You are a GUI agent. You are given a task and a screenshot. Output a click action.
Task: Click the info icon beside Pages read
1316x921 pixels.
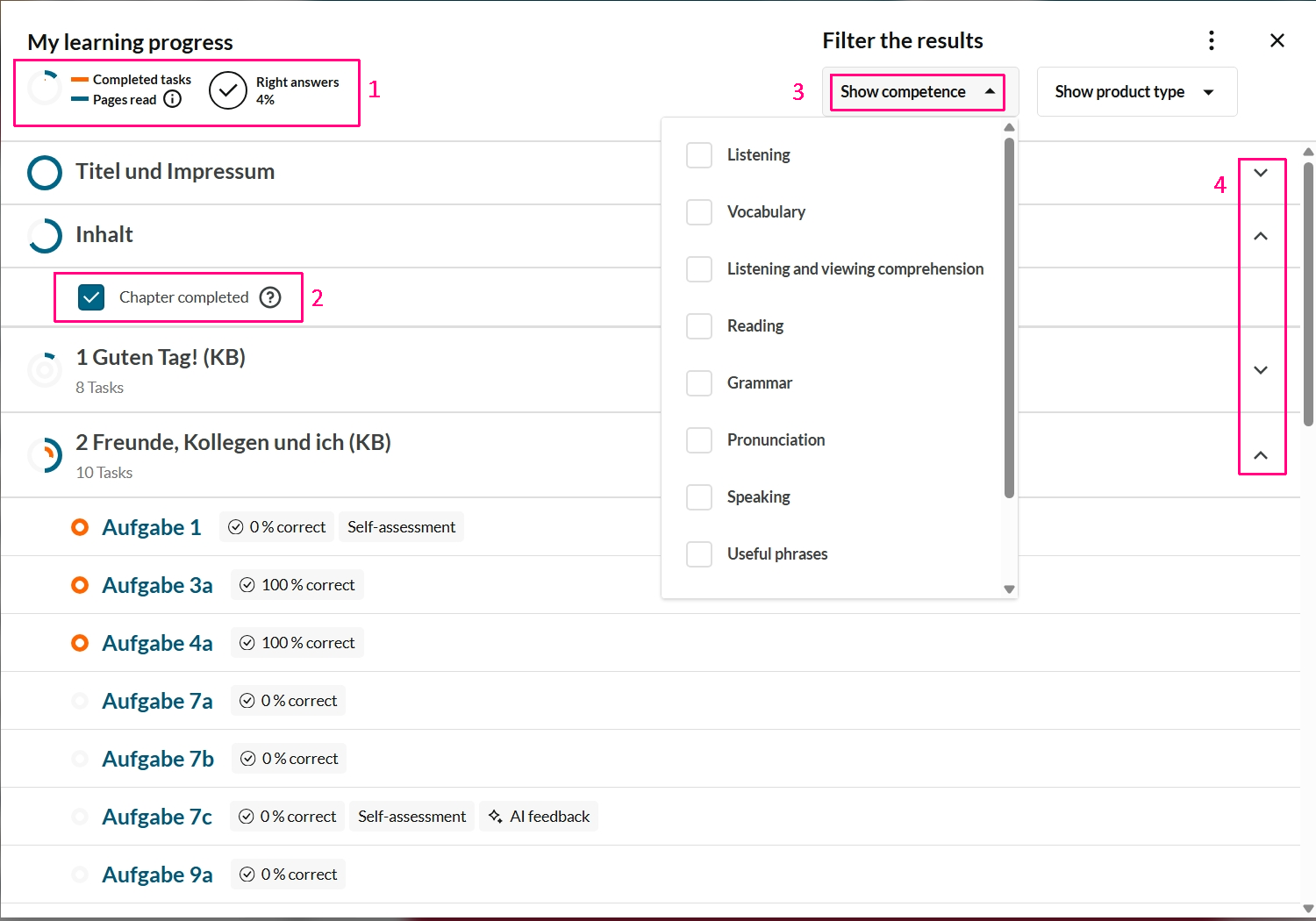[173, 99]
